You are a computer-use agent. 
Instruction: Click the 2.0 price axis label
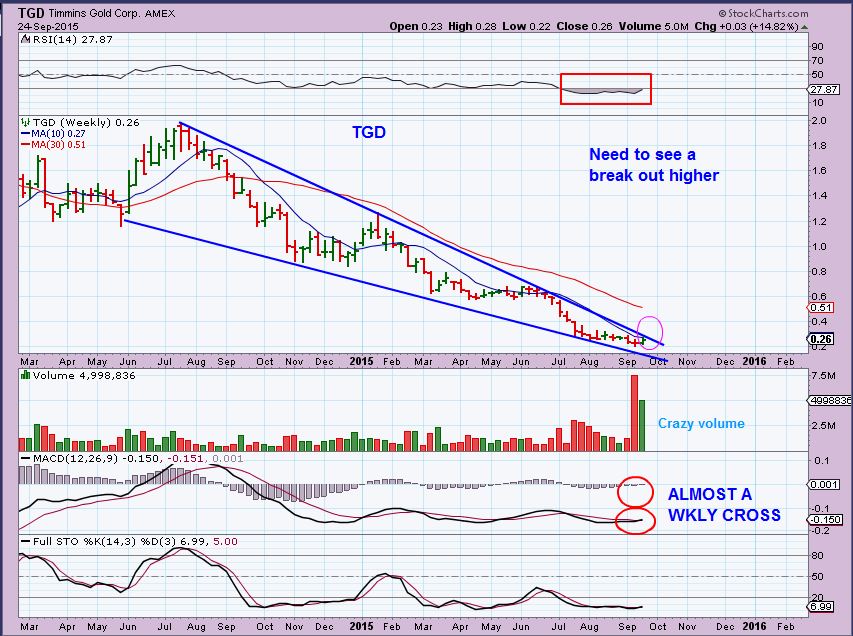tap(819, 121)
